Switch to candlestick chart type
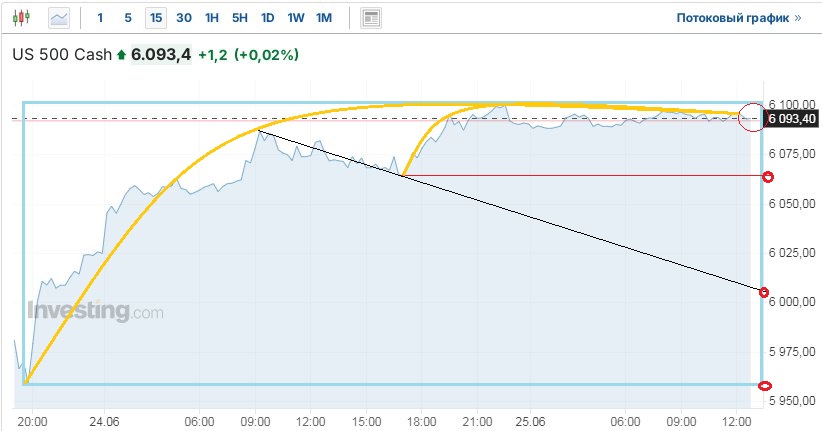The image size is (822, 431). [24, 18]
